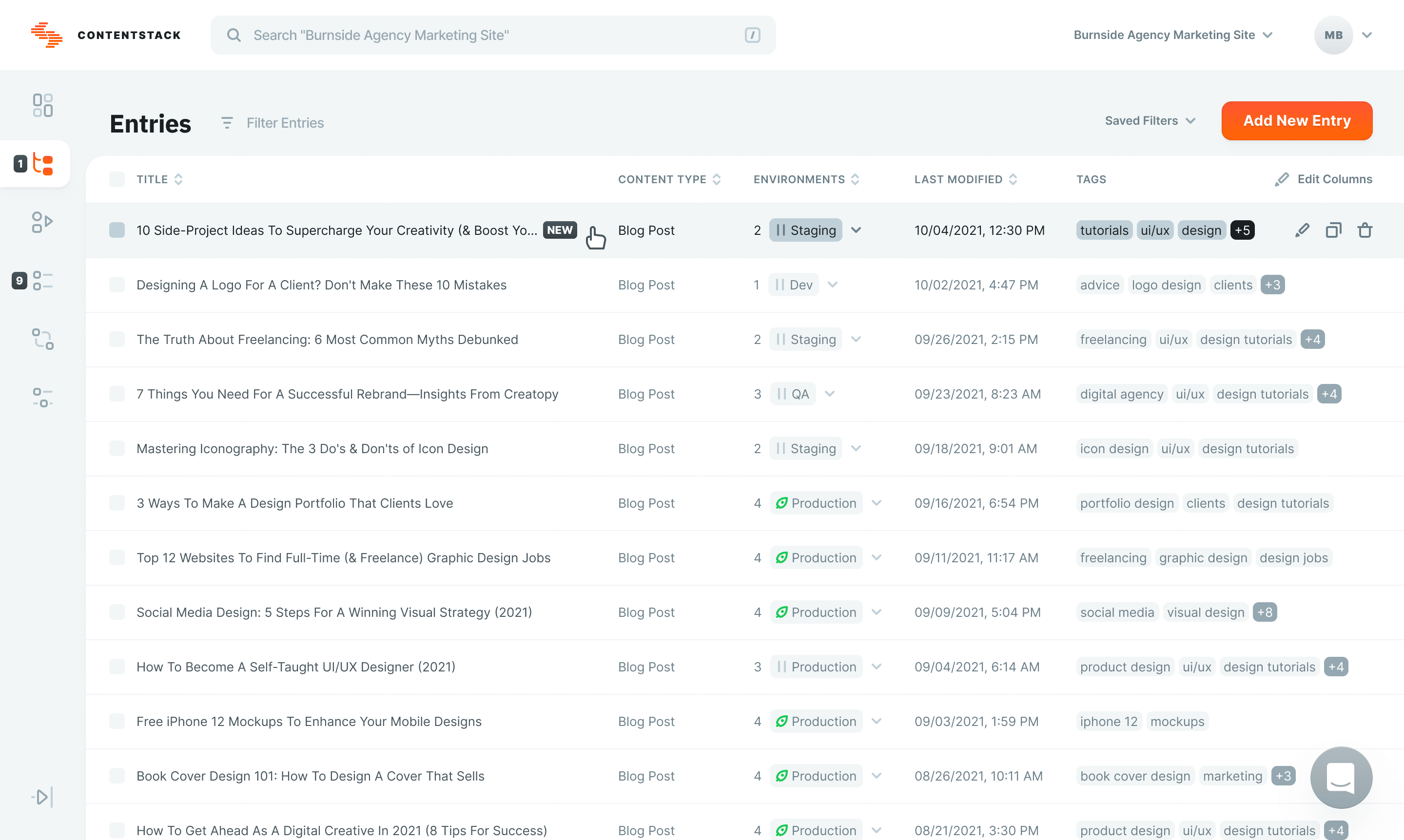Open the Burnside Agency Marketing Site dropdown
This screenshot has width=1404, height=840.
1173,35
